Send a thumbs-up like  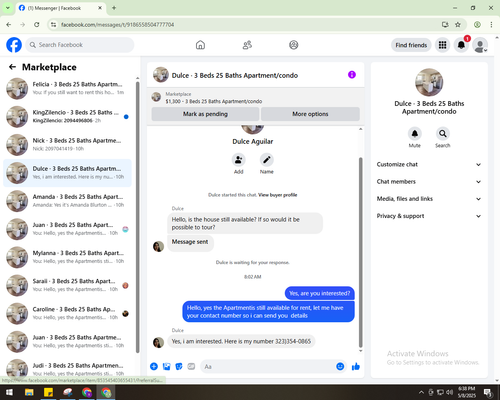356,367
